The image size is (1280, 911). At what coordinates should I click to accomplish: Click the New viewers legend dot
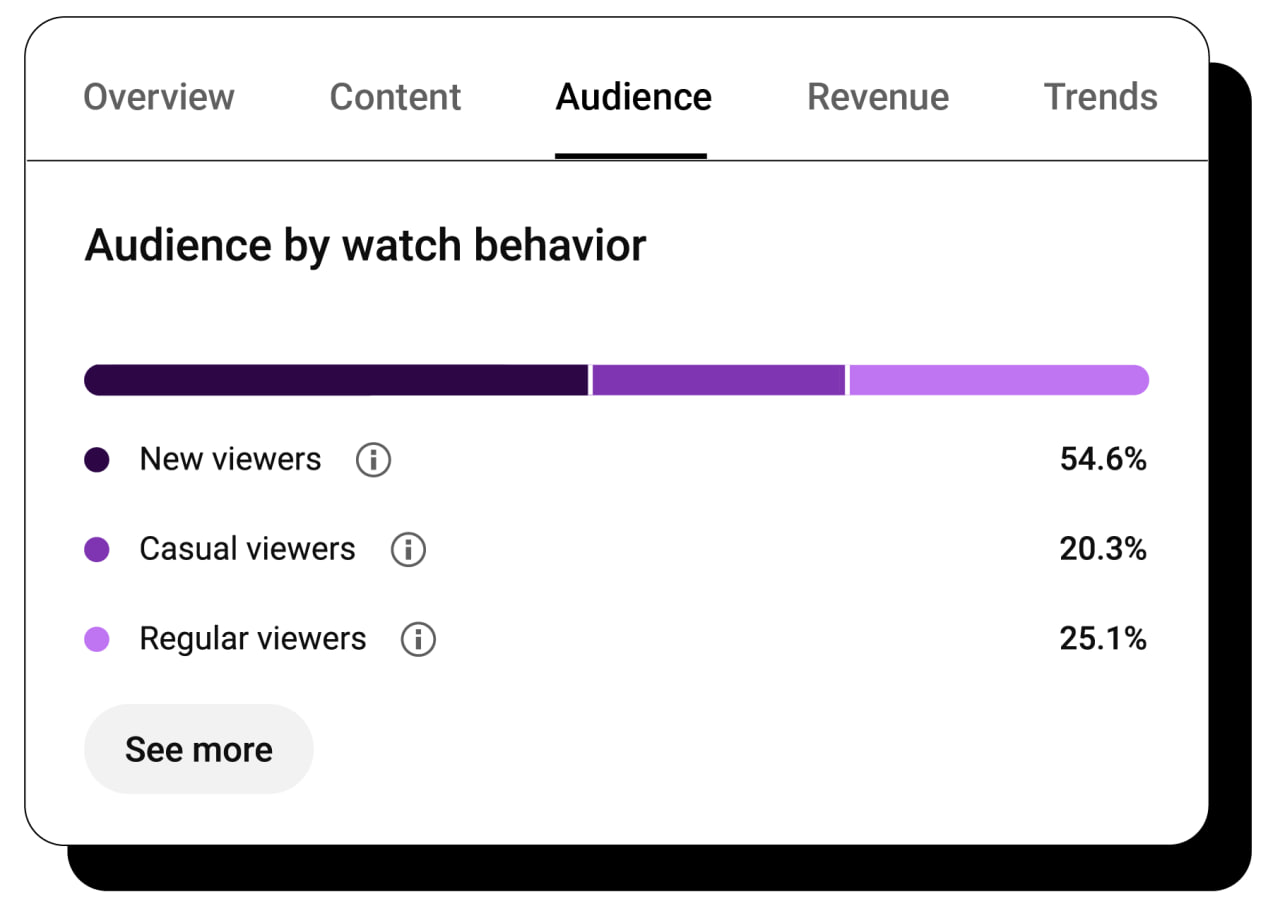[x=97, y=460]
